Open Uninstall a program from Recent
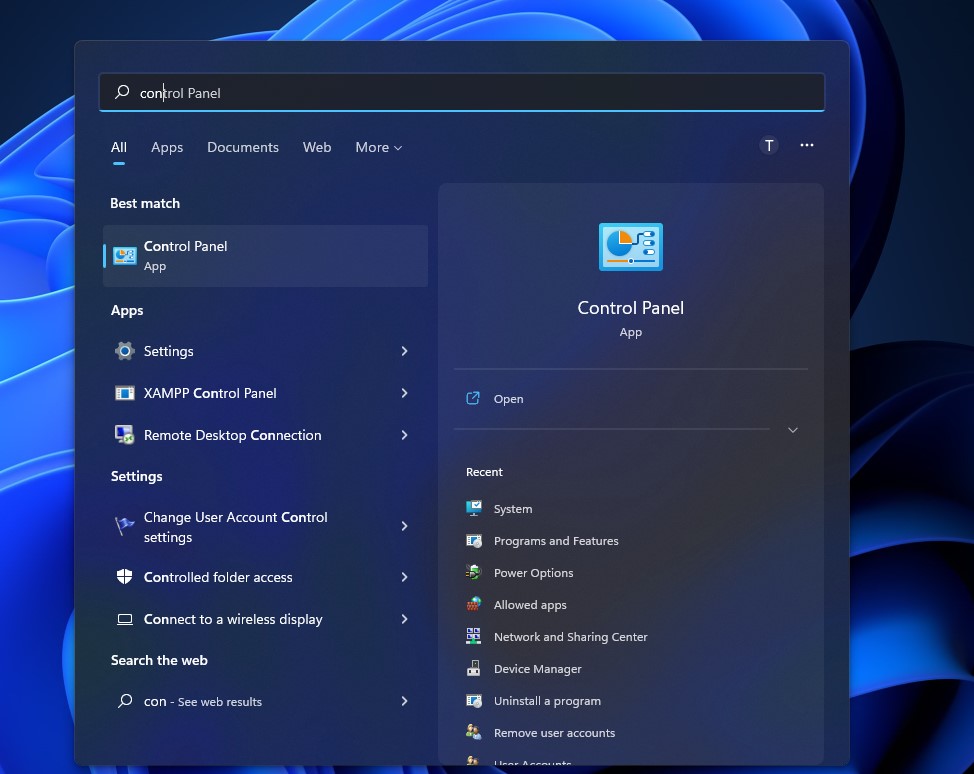Image resolution: width=974 pixels, height=774 pixels. click(x=547, y=701)
